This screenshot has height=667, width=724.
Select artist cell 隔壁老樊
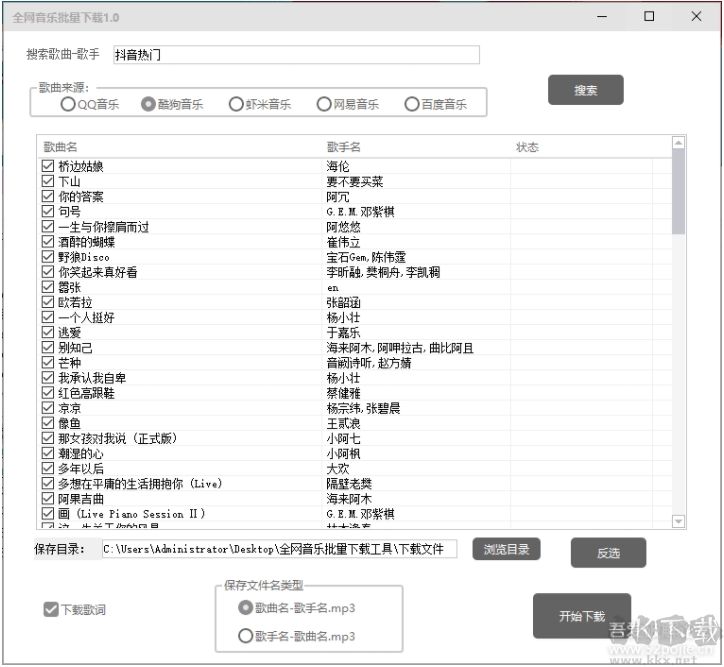point(349,483)
